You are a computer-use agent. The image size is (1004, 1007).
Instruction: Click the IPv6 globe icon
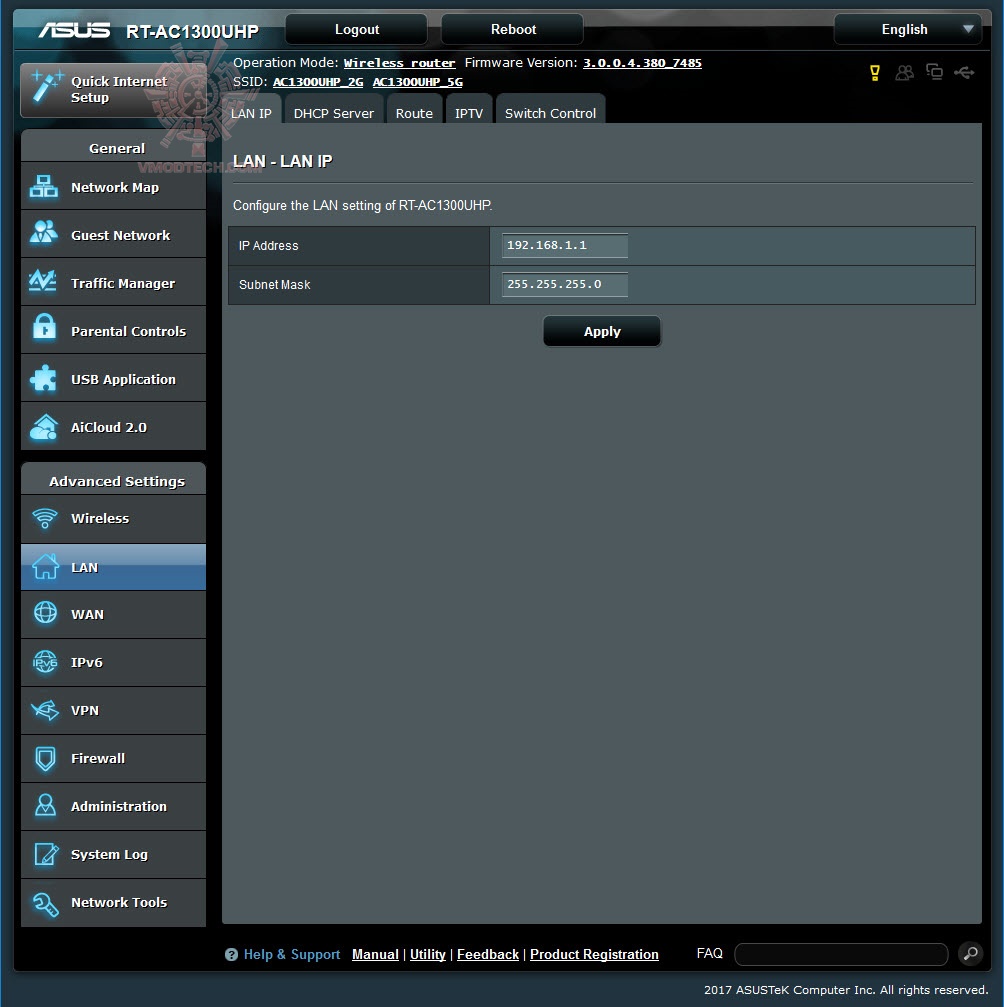tap(45, 661)
